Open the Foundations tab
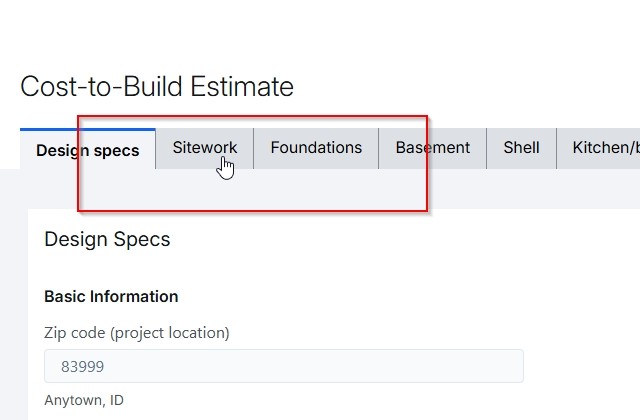This screenshot has height=420, width=640. click(316, 148)
